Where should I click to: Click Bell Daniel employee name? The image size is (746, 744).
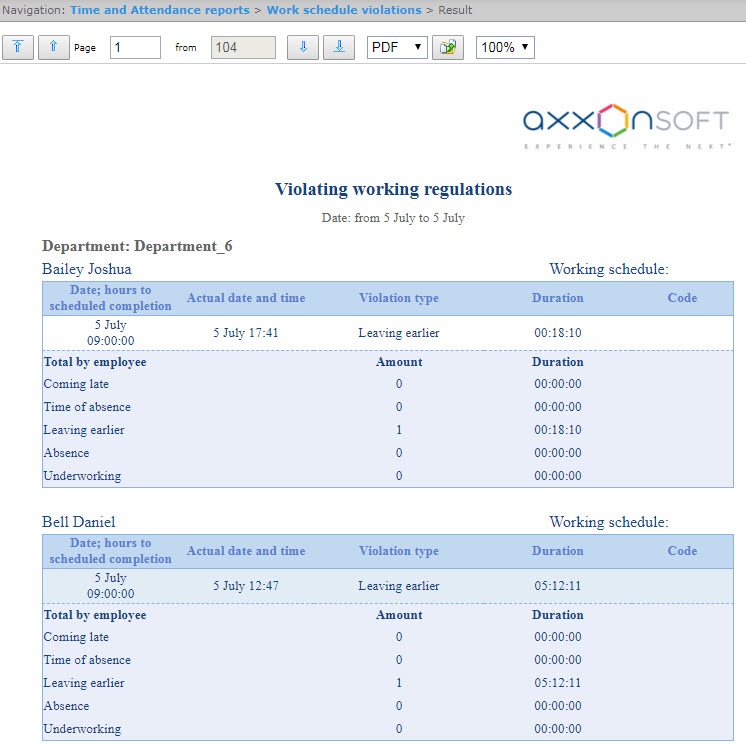pyautogui.click(x=78, y=522)
